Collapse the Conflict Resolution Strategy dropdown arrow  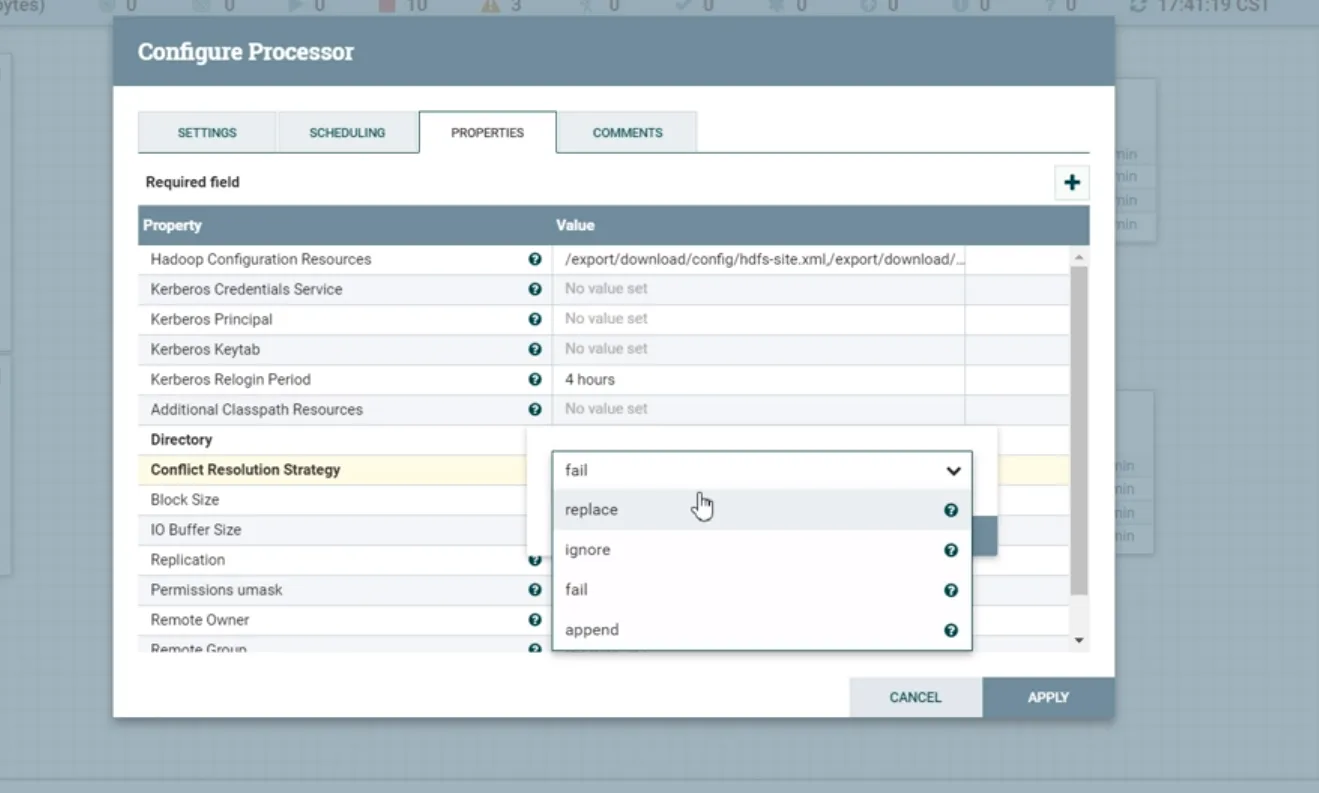(953, 470)
